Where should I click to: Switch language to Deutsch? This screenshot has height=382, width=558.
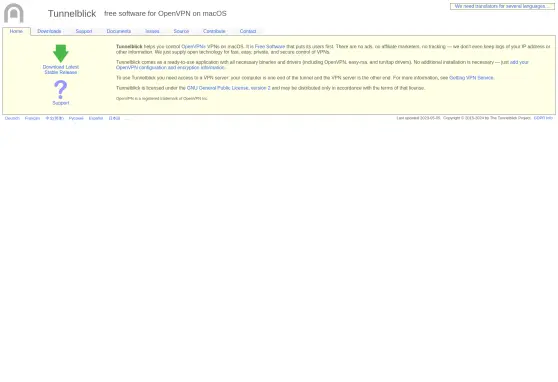point(12,118)
